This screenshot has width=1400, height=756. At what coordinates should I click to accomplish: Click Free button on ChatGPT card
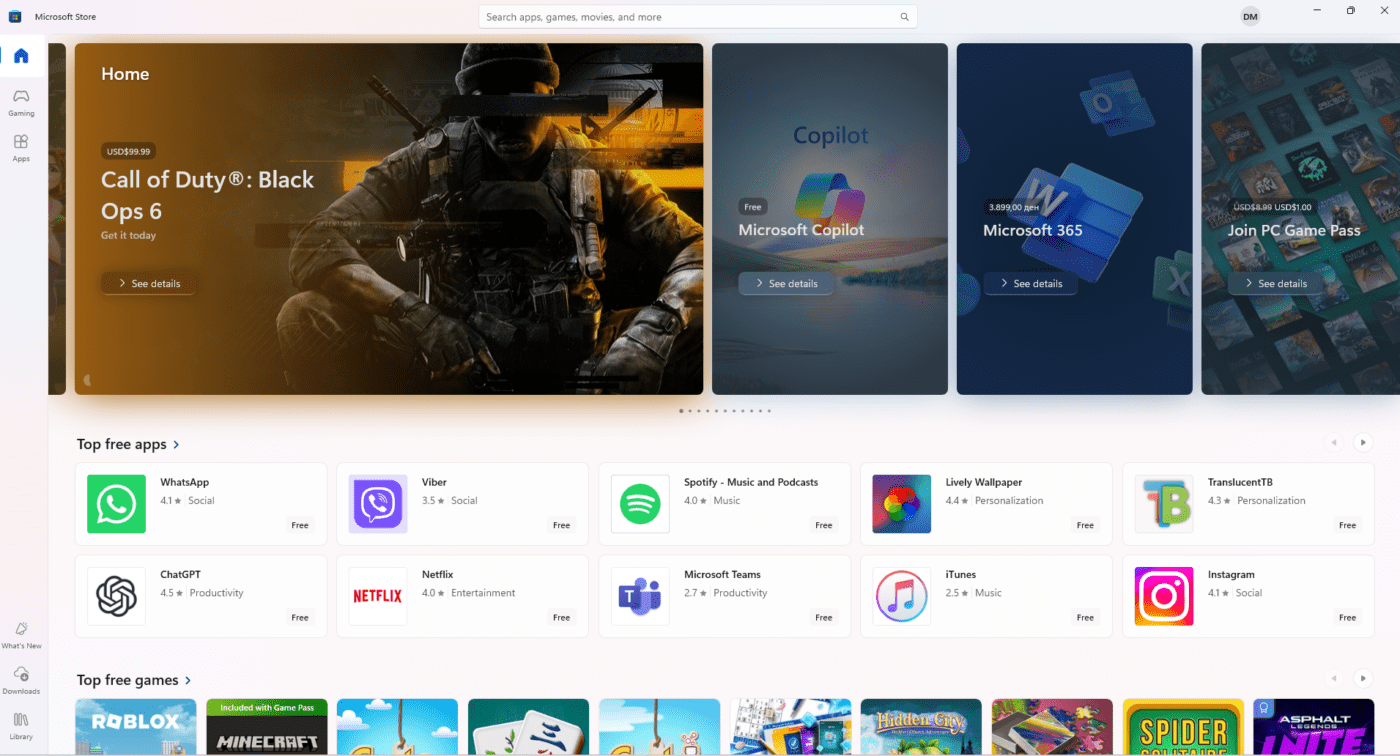click(x=300, y=618)
